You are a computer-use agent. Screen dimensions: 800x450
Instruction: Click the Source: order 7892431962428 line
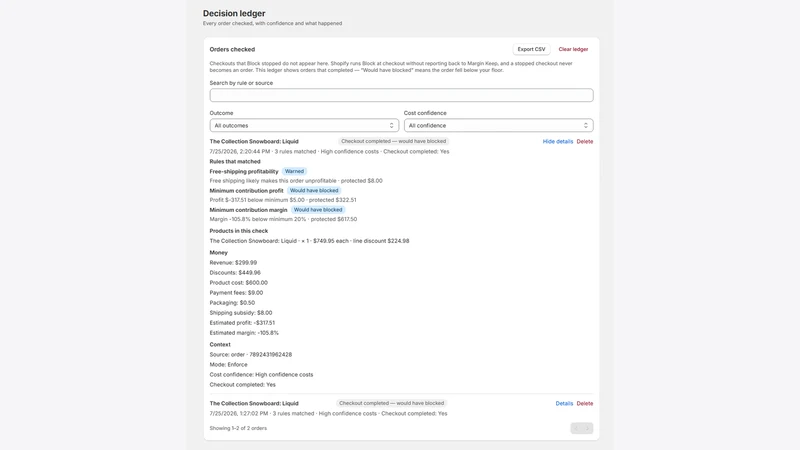(x=251, y=355)
